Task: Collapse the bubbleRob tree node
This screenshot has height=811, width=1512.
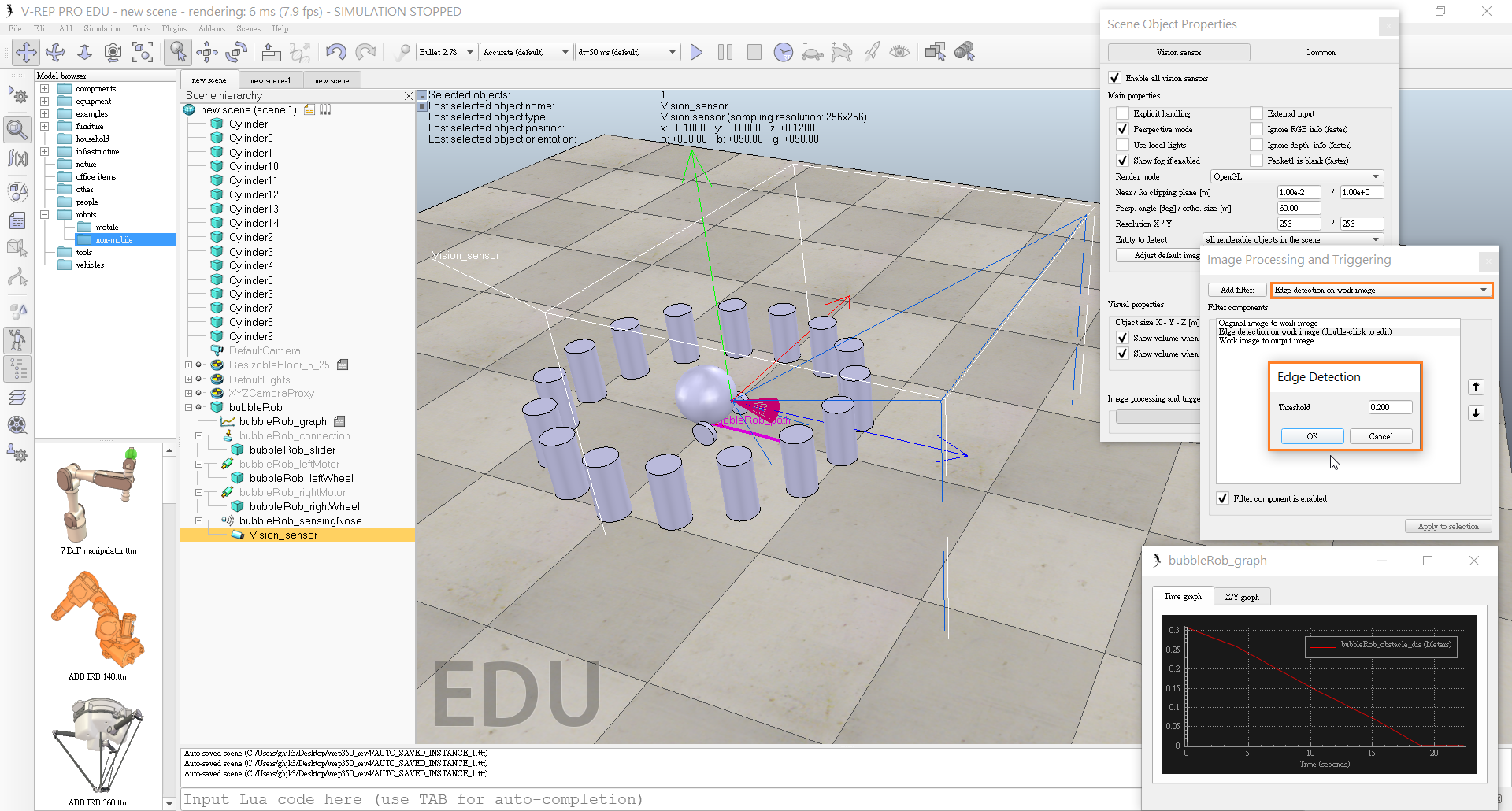Action: tap(188, 407)
